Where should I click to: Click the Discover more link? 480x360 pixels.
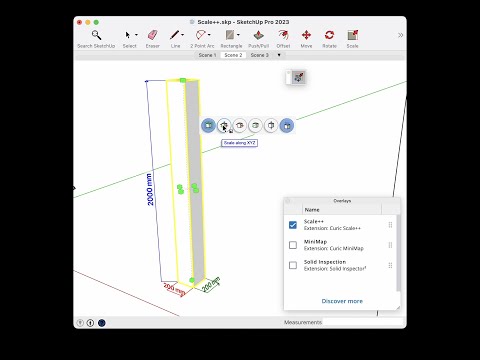click(x=342, y=301)
